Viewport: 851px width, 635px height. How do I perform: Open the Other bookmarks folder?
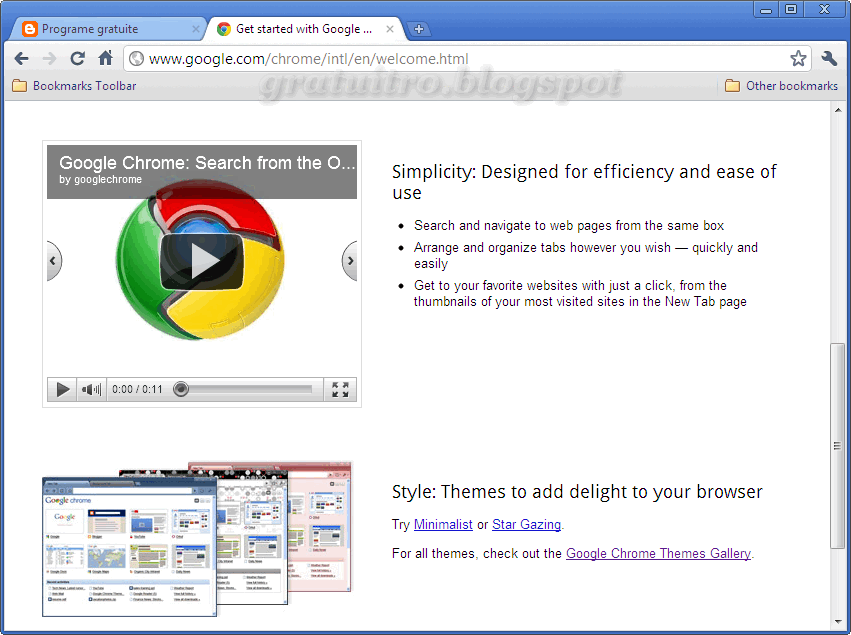[782, 86]
